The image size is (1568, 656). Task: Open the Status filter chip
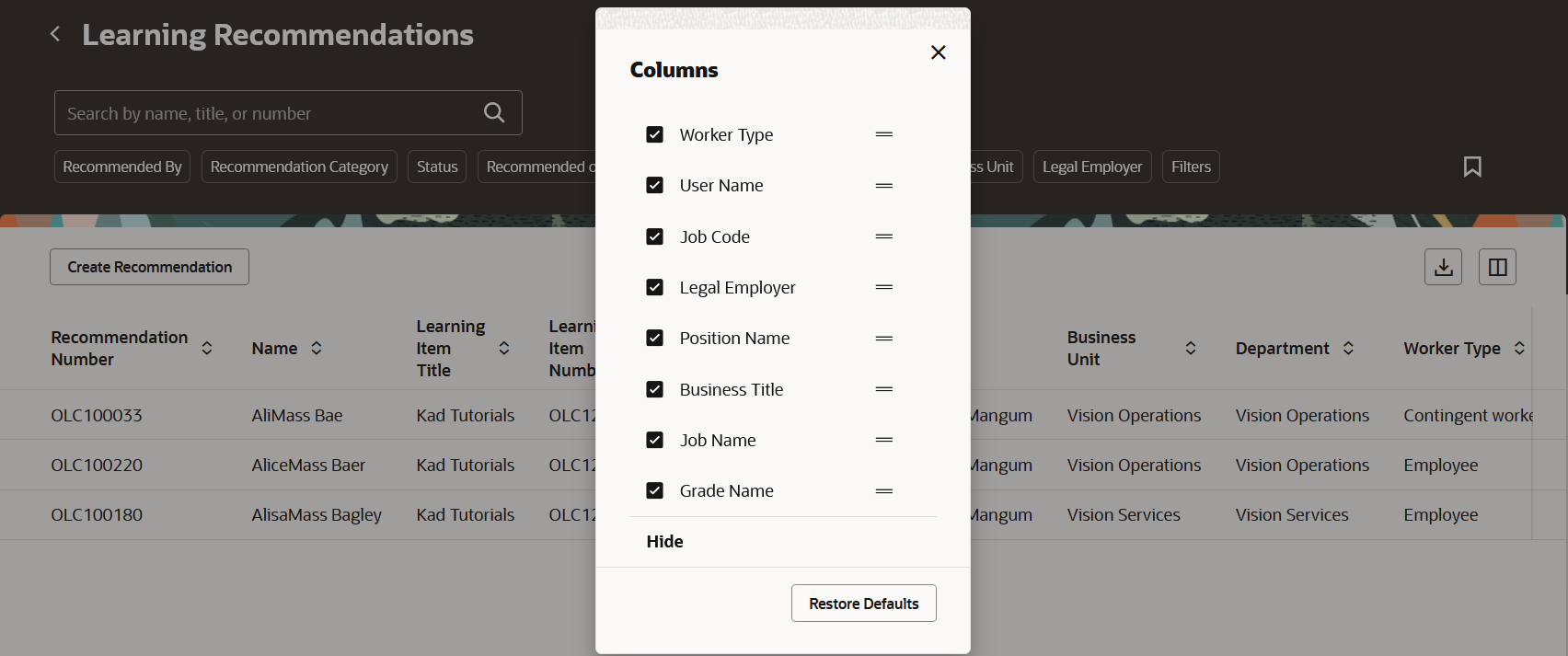click(437, 167)
